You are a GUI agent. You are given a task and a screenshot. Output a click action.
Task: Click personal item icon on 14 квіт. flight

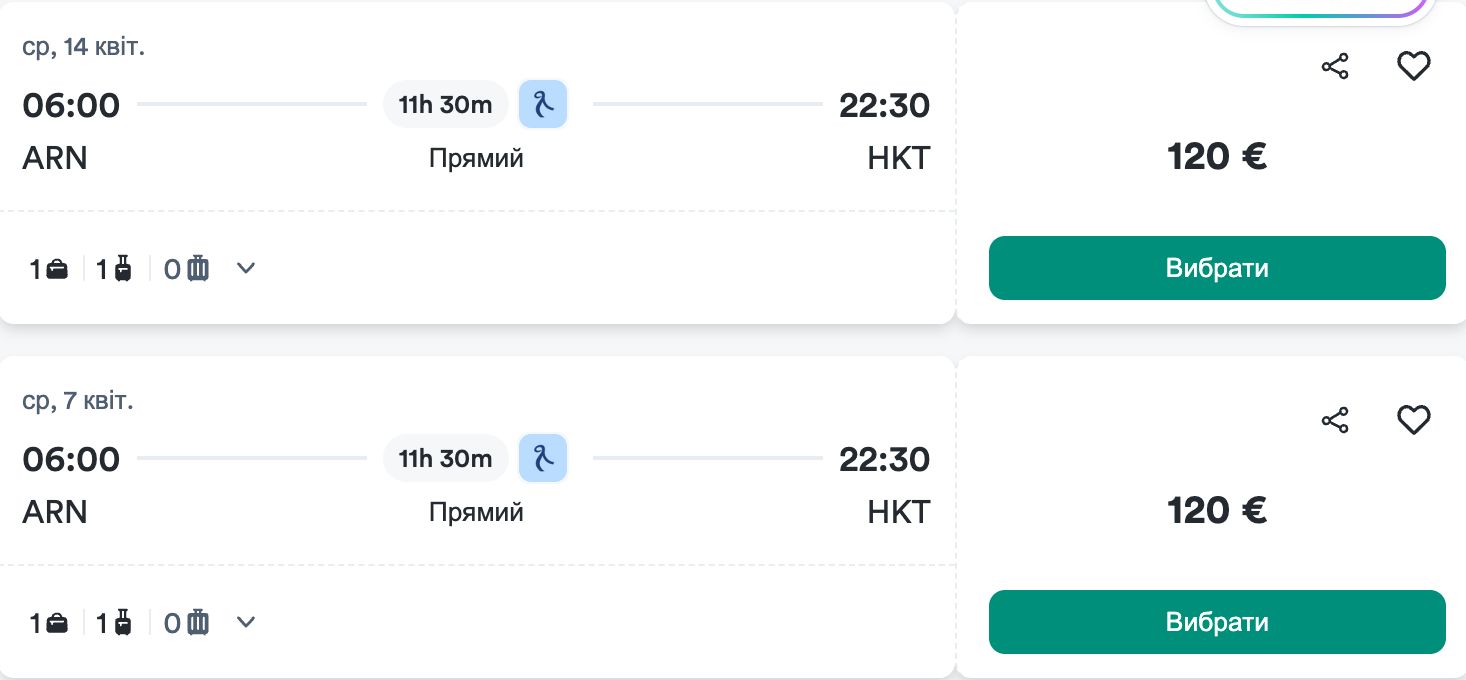58,269
